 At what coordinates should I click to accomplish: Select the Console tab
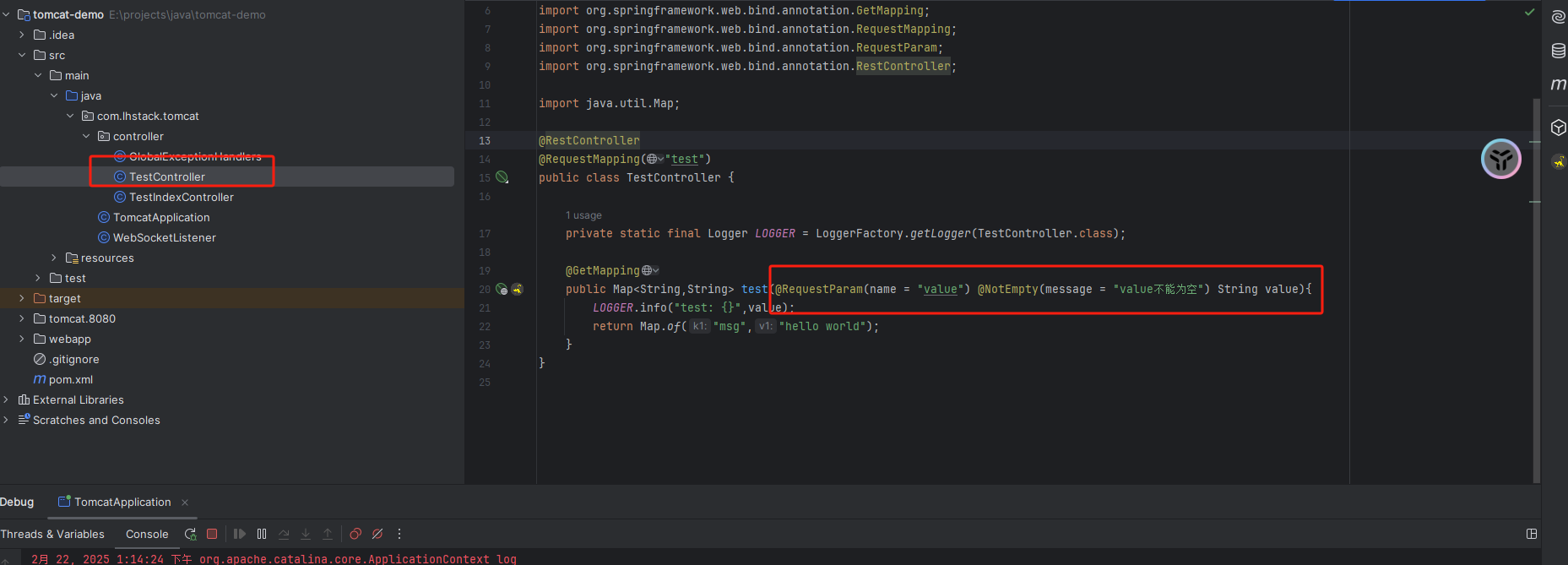[x=147, y=534]
